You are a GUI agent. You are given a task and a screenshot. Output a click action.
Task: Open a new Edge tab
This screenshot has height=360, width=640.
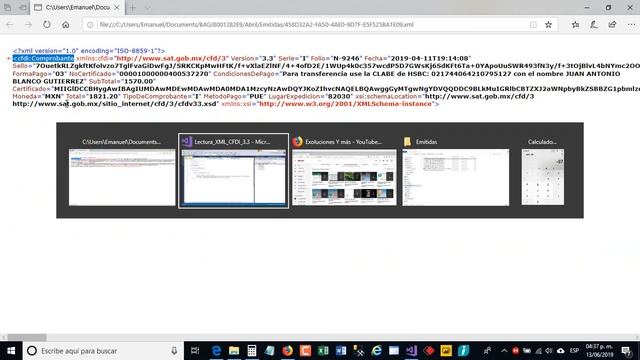click(x=132, y=8)
